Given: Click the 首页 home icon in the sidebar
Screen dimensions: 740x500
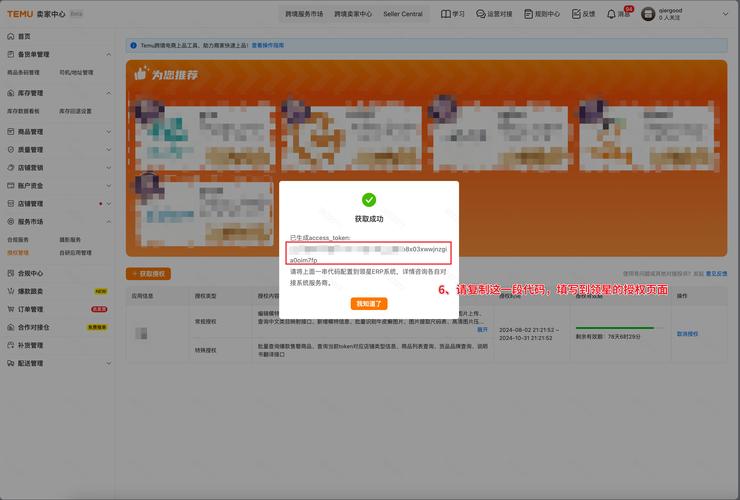Looking at the screenshot, I should click(x=10, y=36).
